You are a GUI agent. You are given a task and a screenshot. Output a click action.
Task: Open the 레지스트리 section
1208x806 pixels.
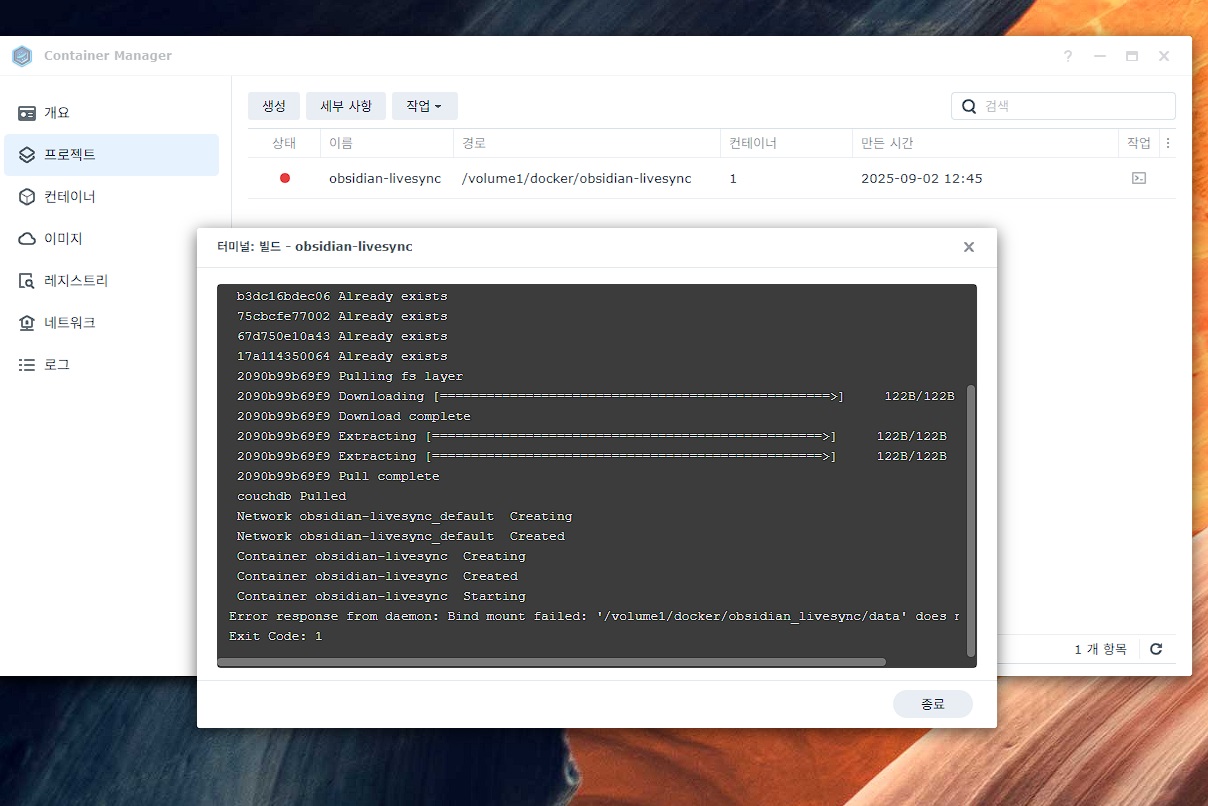pyautogui.click(x=76, y=281)
